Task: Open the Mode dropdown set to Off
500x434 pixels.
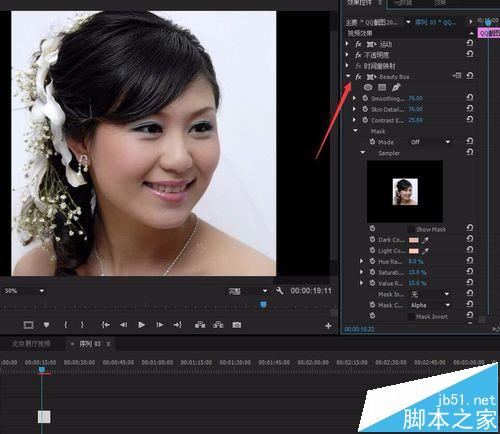Action: (x=430, y=142)
